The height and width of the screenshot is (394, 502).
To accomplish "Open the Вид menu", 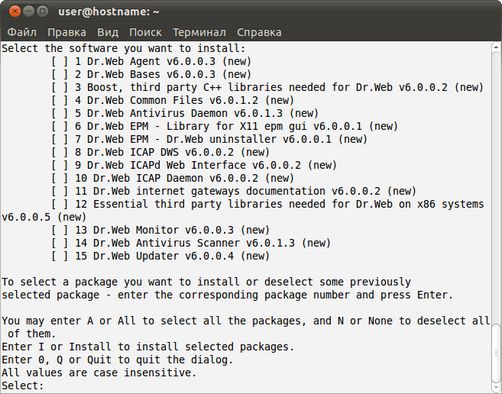I will pos(108,32).
